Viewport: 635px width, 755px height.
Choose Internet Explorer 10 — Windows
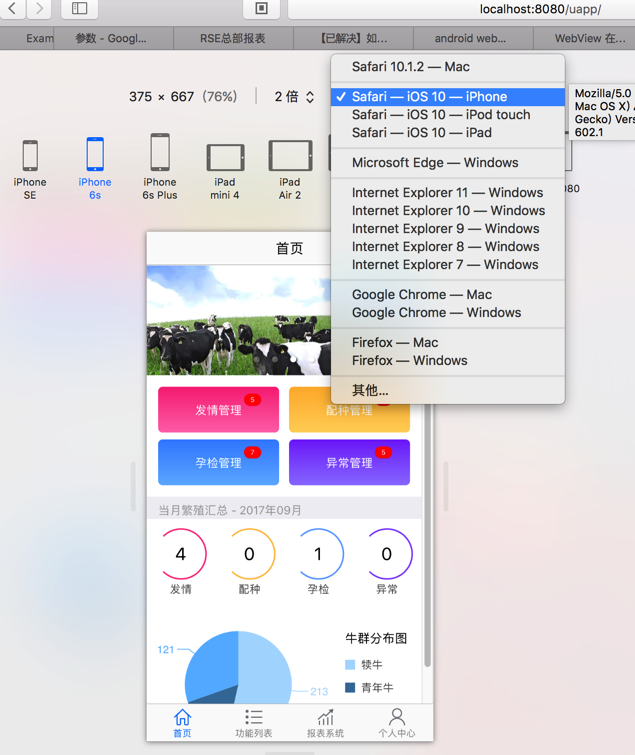click(x=448, y=210)
